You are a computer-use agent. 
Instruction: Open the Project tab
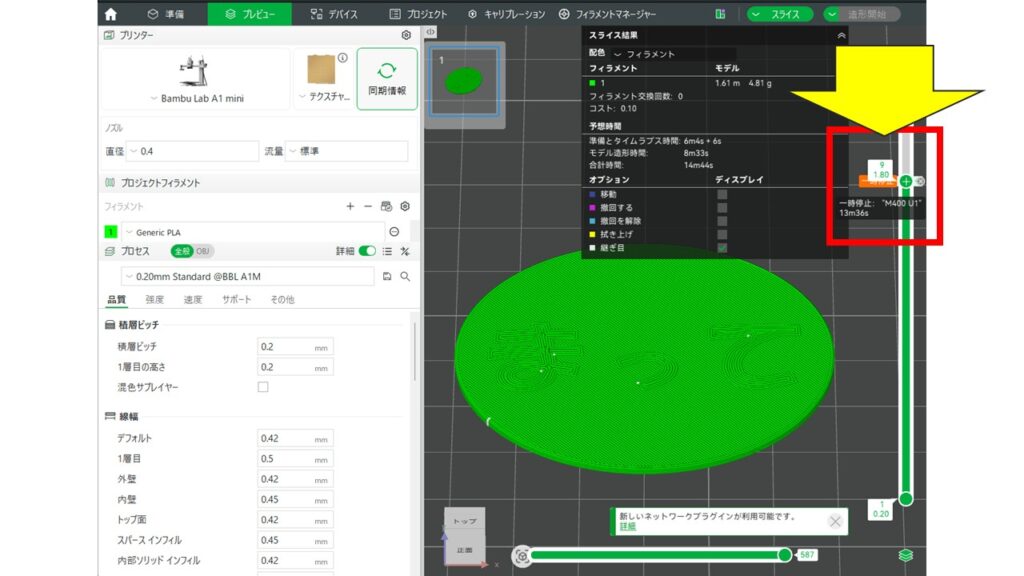(418, 14)
